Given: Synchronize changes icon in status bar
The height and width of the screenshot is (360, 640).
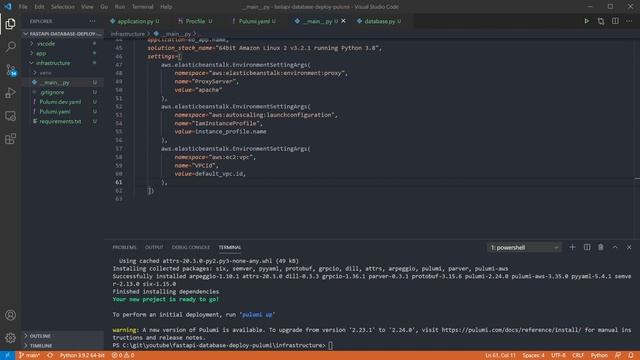Looking at the screenshot, I should pyautogui.click(x=50, y=355).
